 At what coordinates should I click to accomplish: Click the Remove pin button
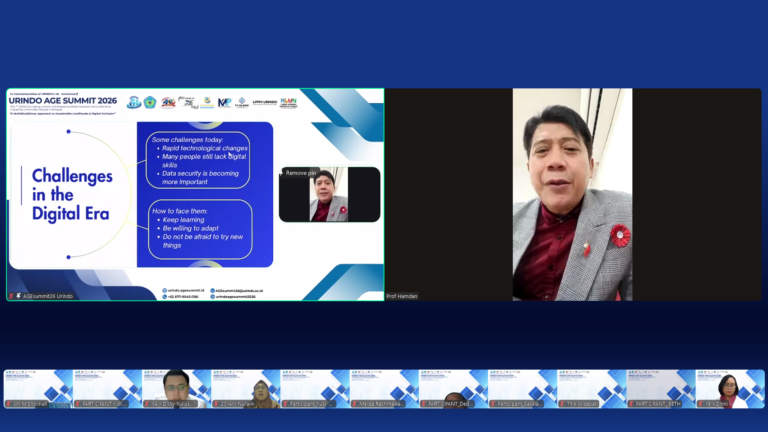(300, 173)
